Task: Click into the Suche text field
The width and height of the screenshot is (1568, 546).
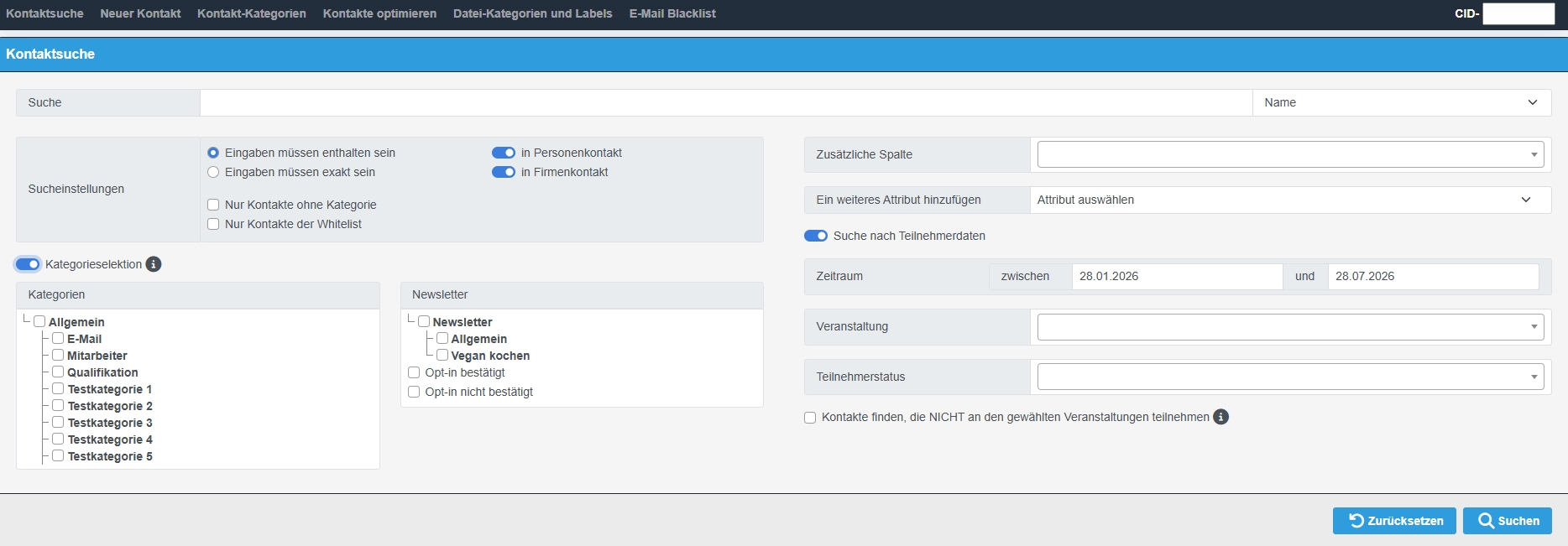Action: tap(725, 102)
